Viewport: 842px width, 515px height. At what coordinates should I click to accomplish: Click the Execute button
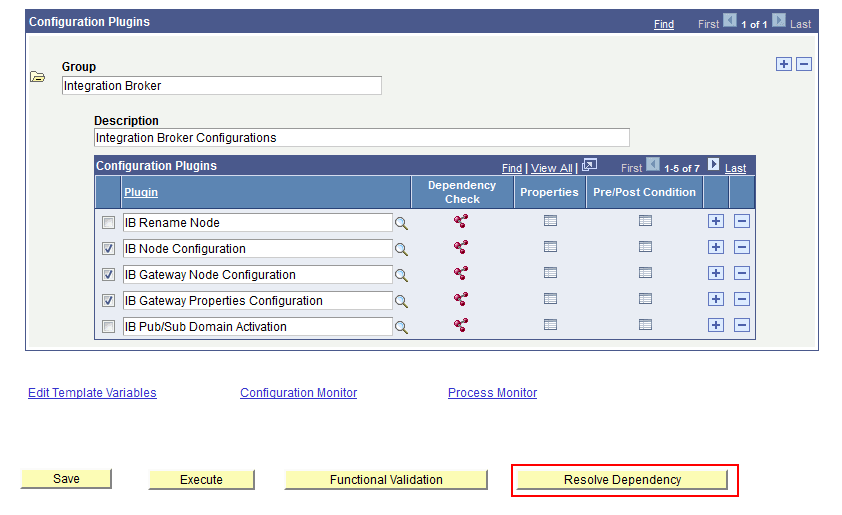(x=201, y=480)
